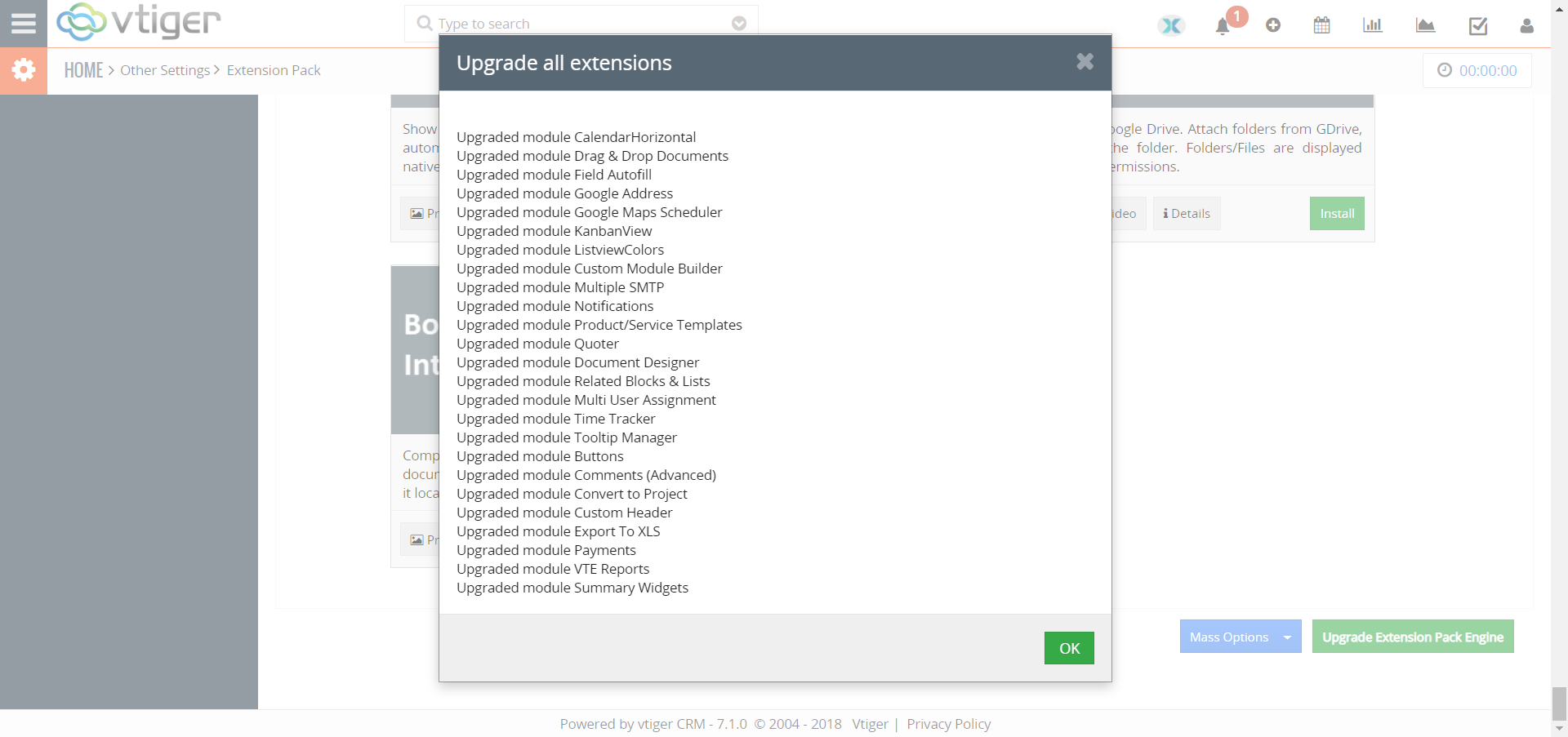Open the hamburger navigation menu
Screen dimensions: 1568x737
(x=24, y=23)
